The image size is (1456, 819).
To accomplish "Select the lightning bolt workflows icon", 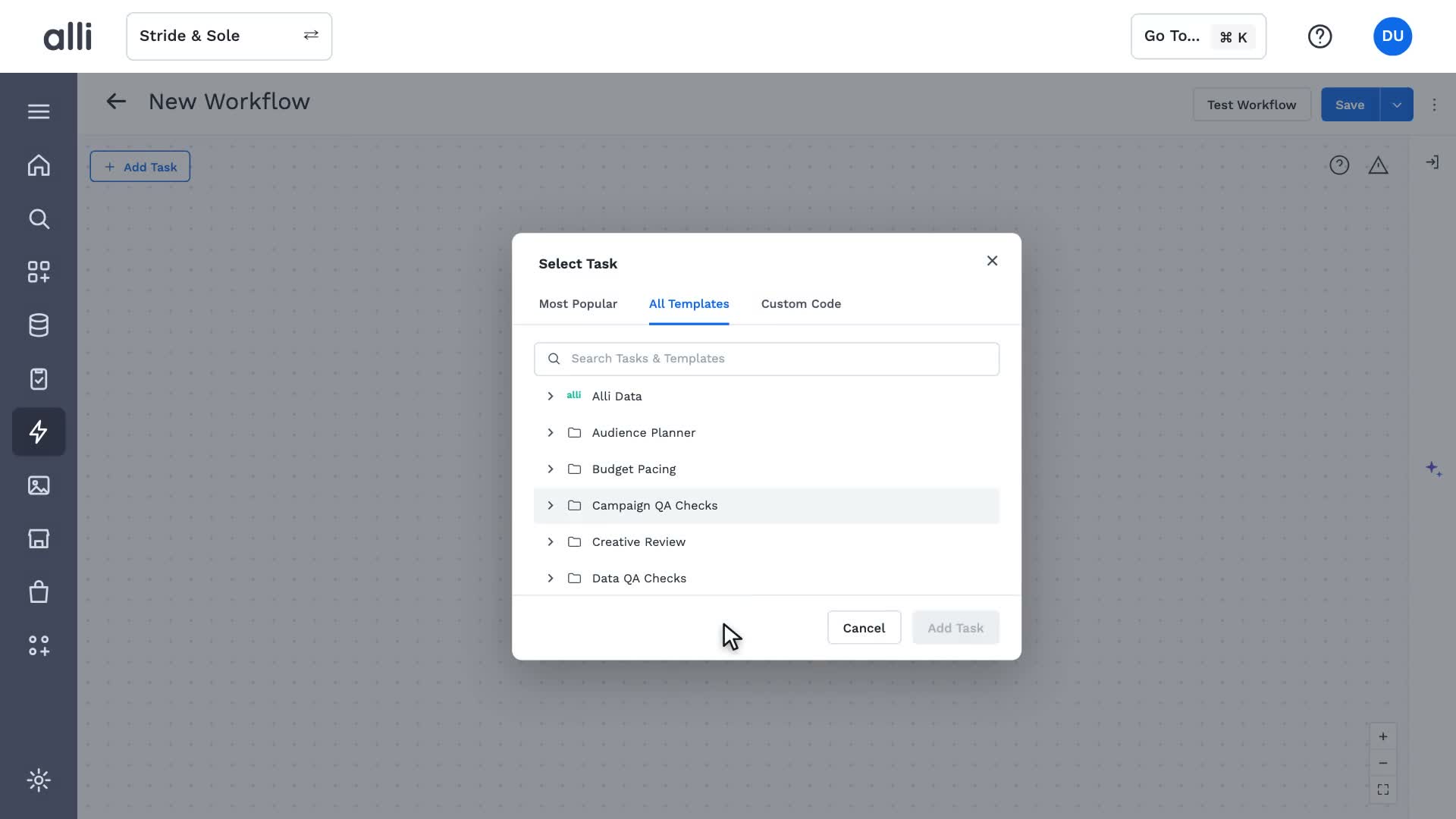I will click(x=39, y=431).
